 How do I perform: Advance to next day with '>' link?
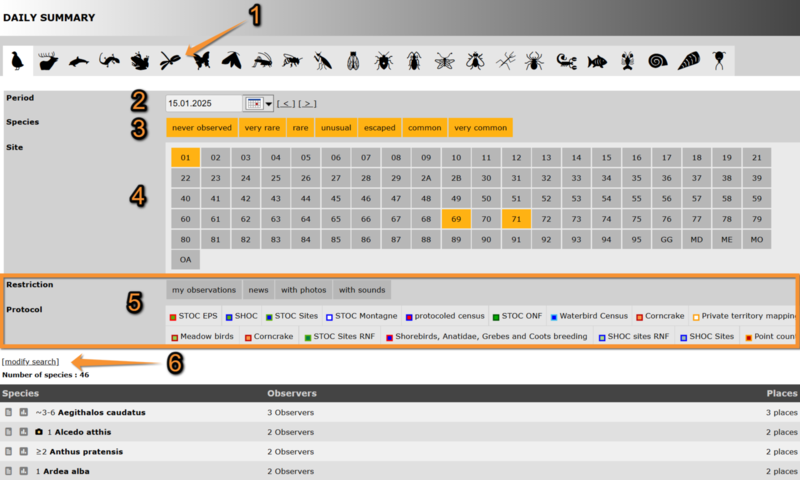307,103
